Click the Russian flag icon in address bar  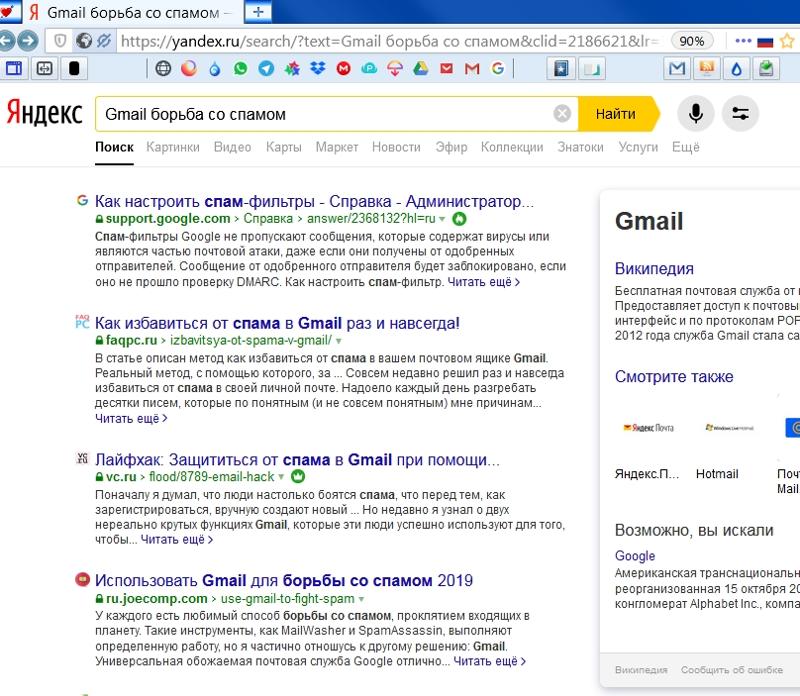765,42
